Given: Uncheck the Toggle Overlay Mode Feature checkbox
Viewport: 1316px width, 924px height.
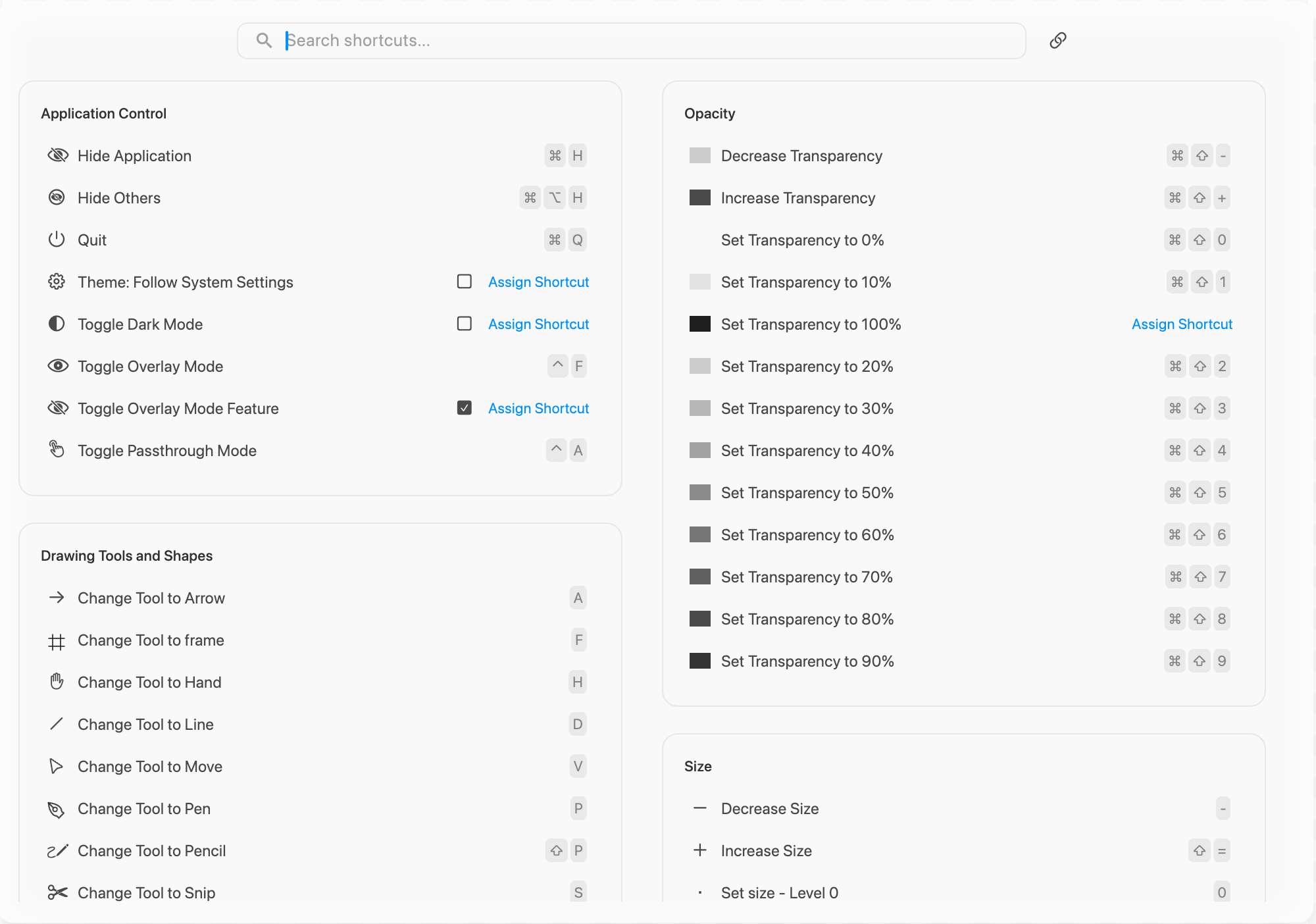Looking at the screenshot, I should [465, 408].
